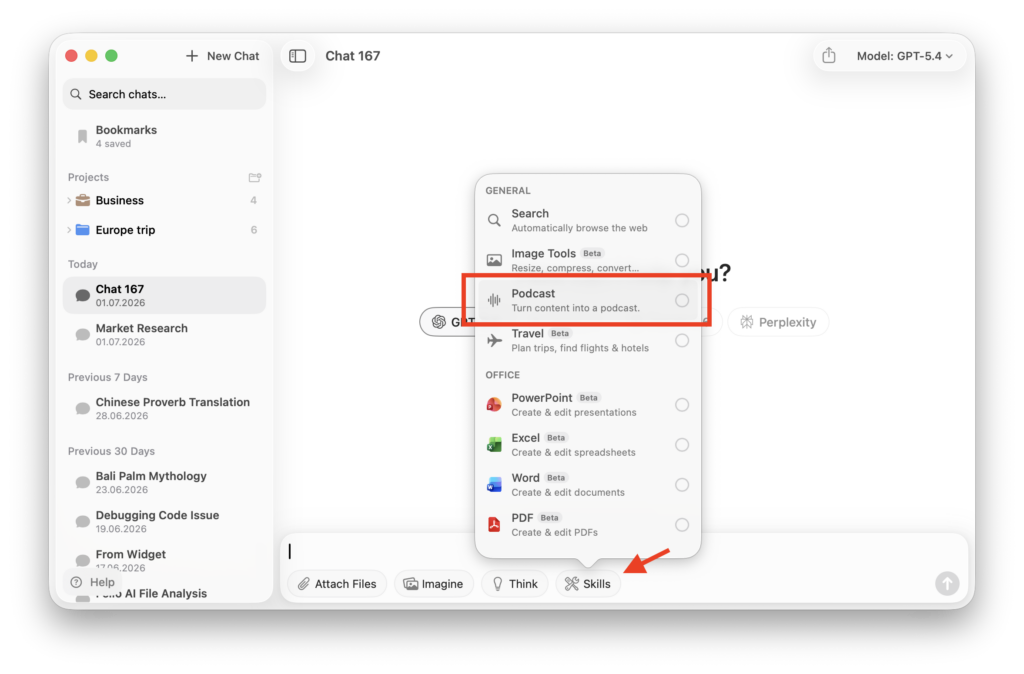The height and width of the screenshot is (674, 1024).
Task: Select the Podcast skill entry
Action: (588, 300)
